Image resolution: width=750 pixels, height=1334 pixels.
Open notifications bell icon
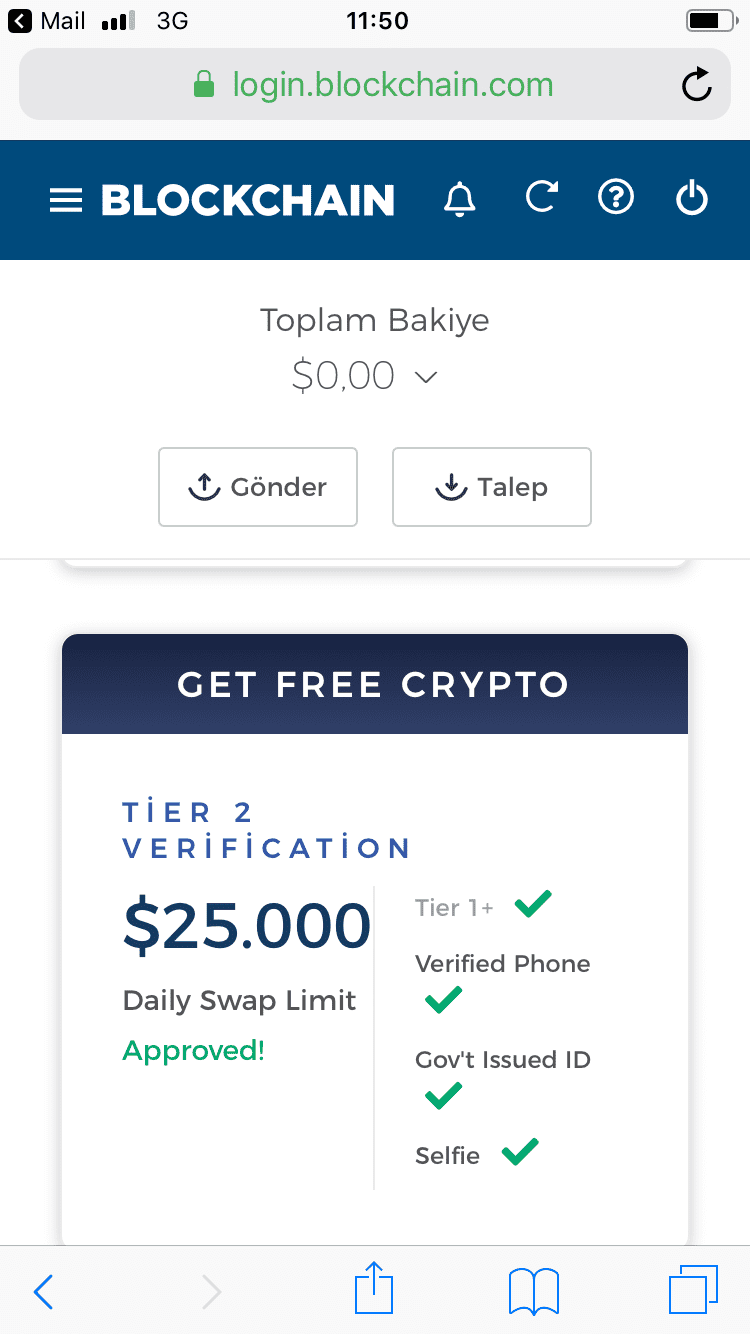click(x=460, y=200)
